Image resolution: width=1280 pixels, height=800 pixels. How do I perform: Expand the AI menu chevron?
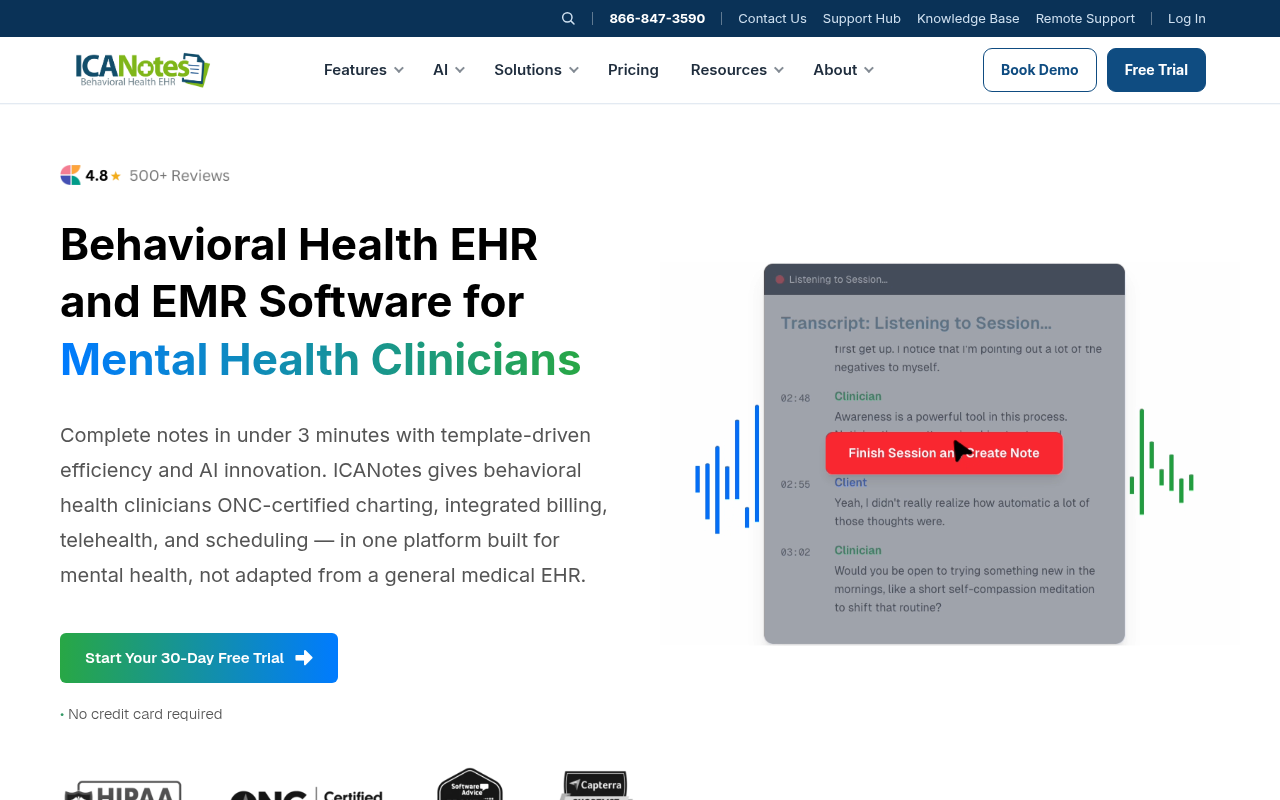click(460, 70)
